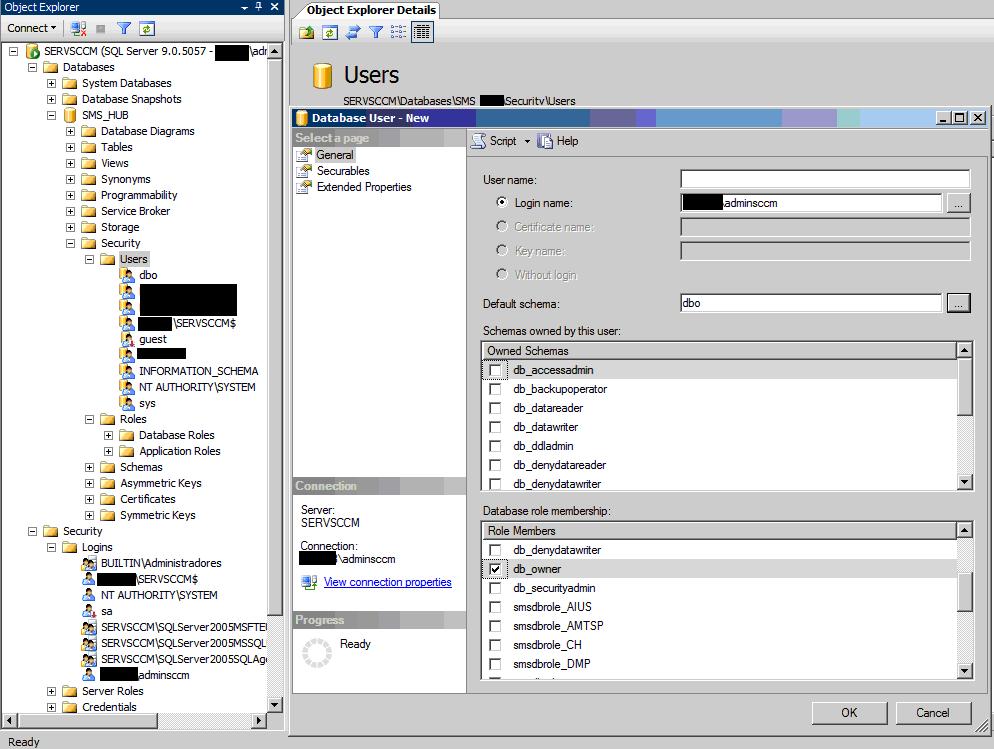Click the Synchronize icon in Object Explorer Details toolbar
The height and width of the screenshot is (749, 994).
click(353, 32)
